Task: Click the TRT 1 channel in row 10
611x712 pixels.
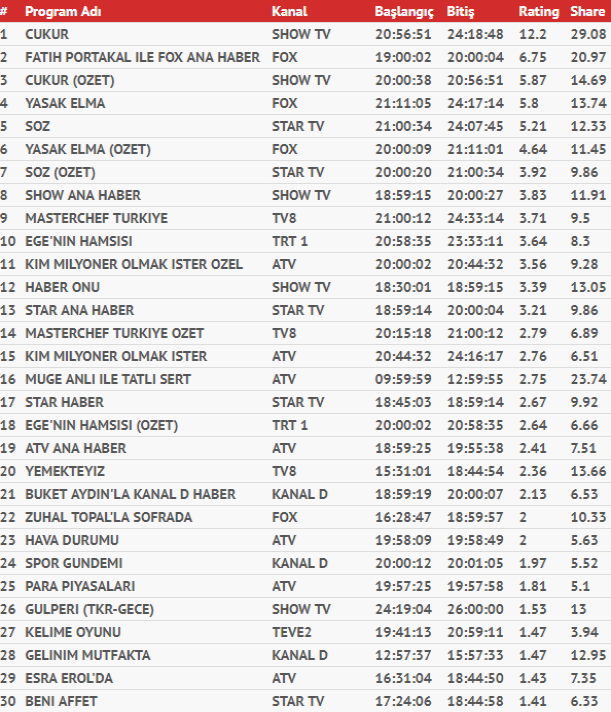Action: [x=289, y=241]
